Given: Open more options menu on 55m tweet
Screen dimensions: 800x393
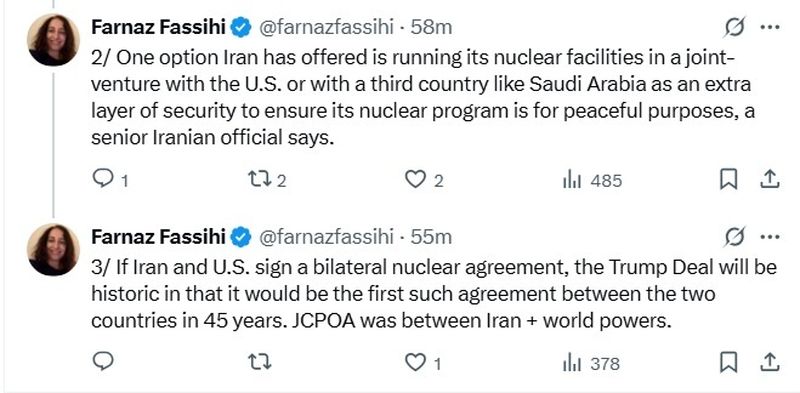Looking at the screenshot, I should (770, 236).
